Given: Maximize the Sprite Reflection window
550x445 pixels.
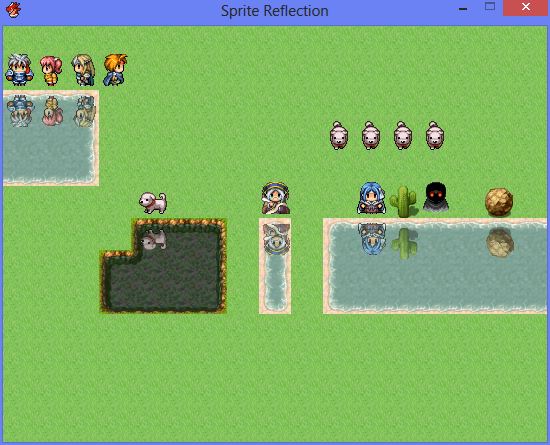Looking at the screenshot, I should click(x=490, y=7).
